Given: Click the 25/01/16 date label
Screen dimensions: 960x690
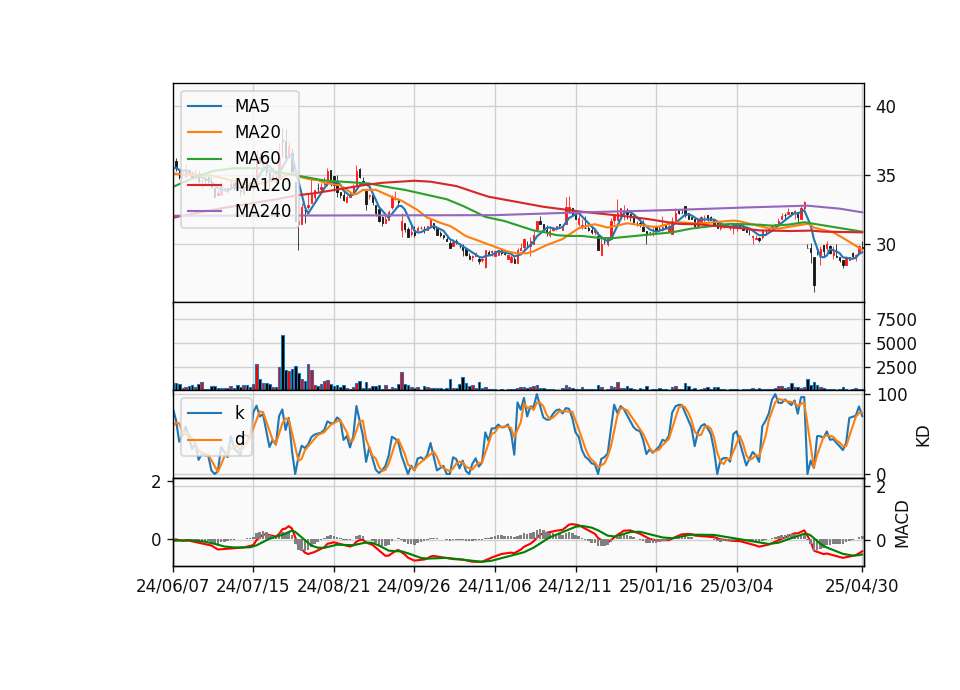Looking at the screenshot, I should coord(656,587).
